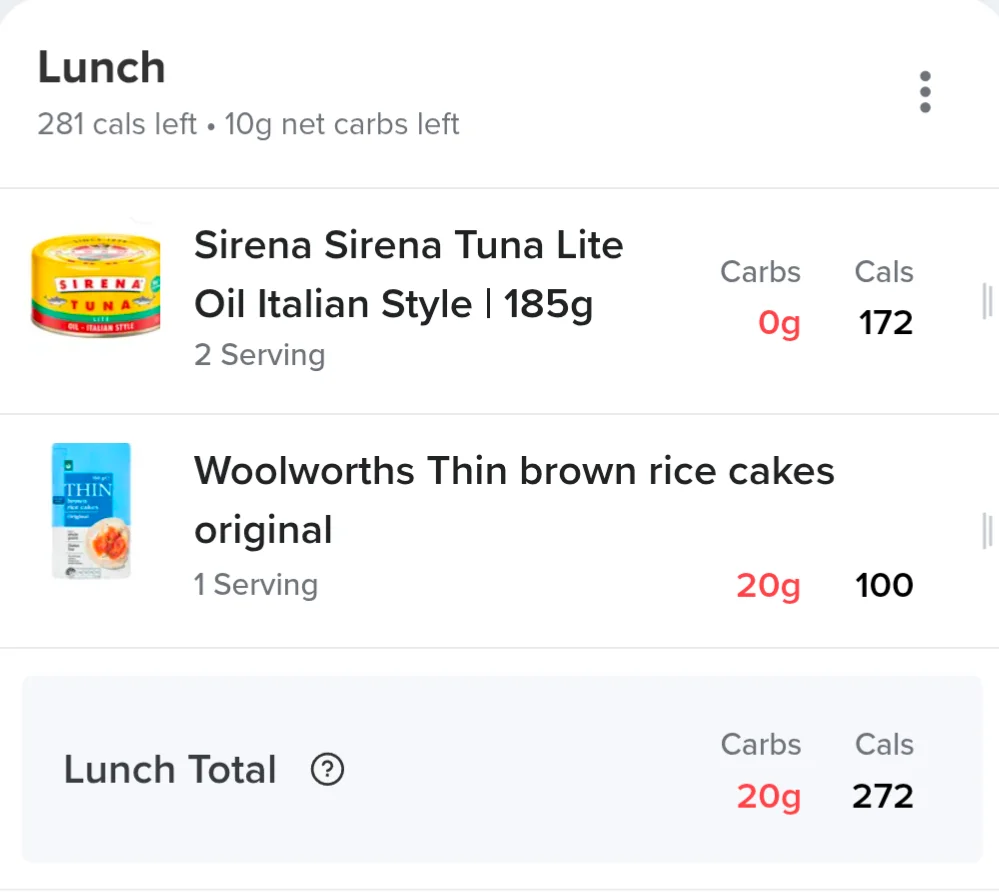Click the Lunch Total help question icon
This screenshot has width=999, height=894.
coord(327,769)
